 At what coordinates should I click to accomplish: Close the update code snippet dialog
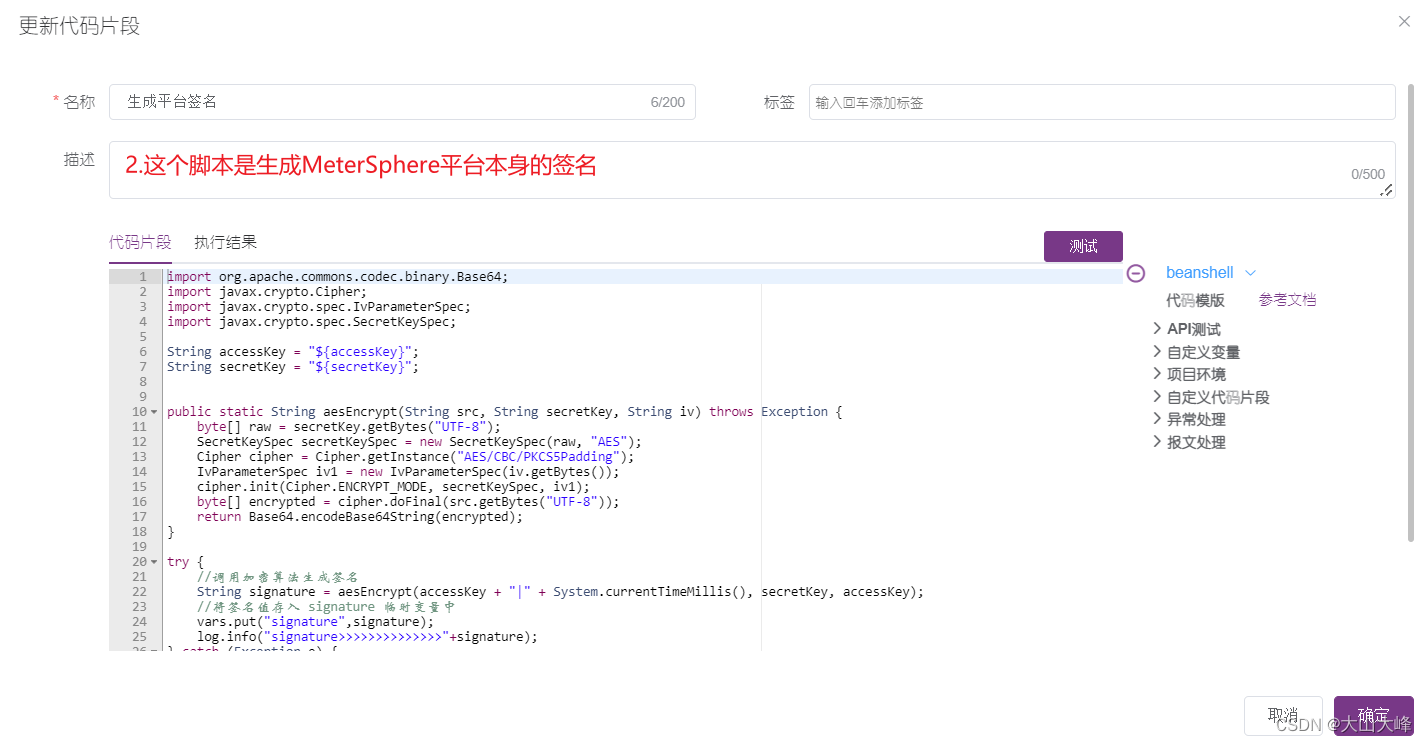click(x=1404, y=21)
